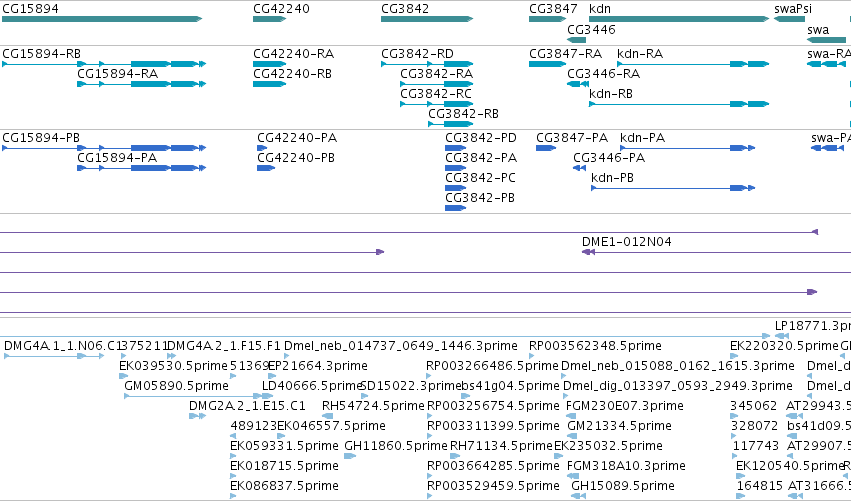Click CG3842-PC protein label
This screenshot has width=851, height=501.
pyautogui.click(x=480, y=178)
